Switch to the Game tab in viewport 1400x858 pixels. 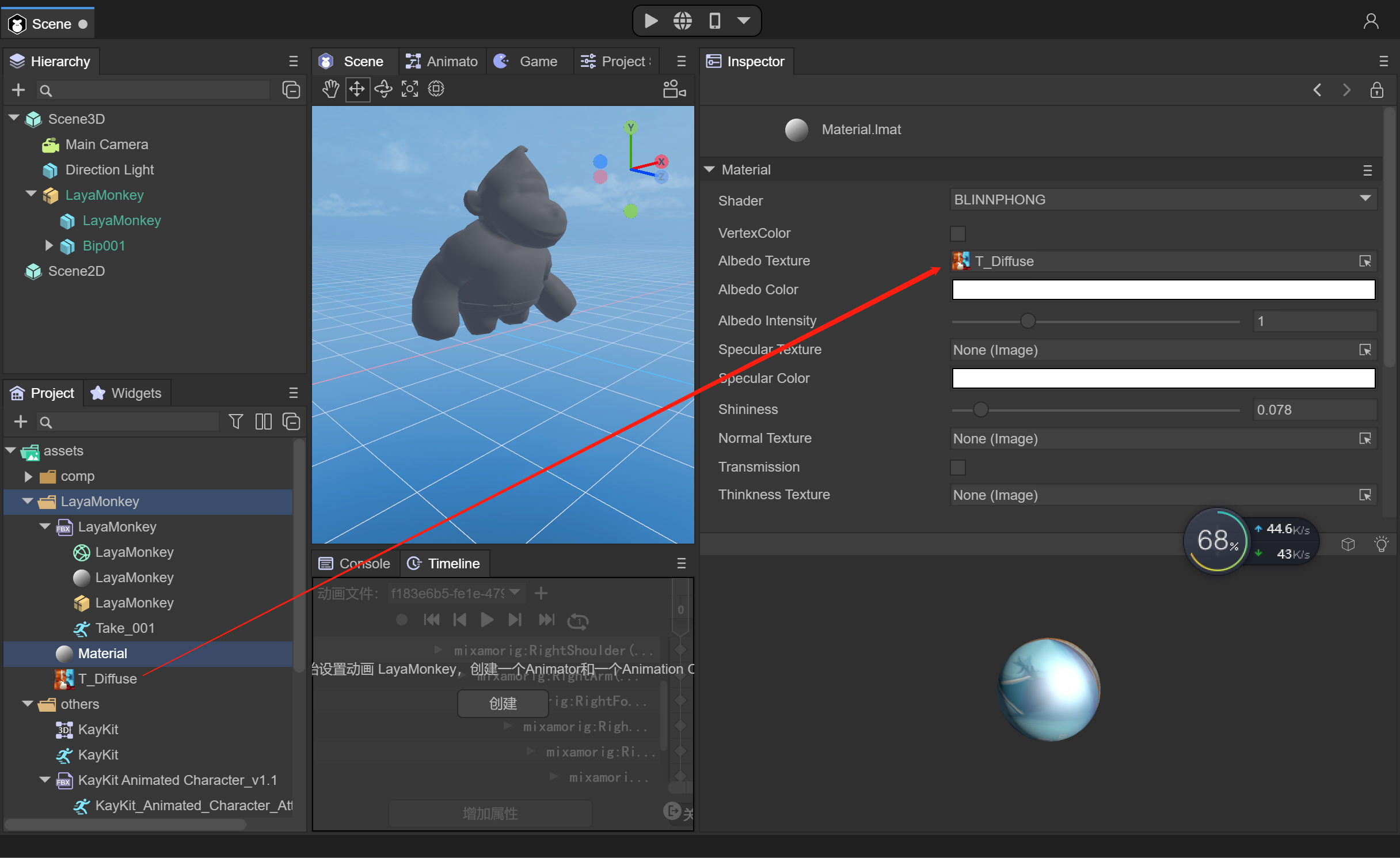point(537,62)
